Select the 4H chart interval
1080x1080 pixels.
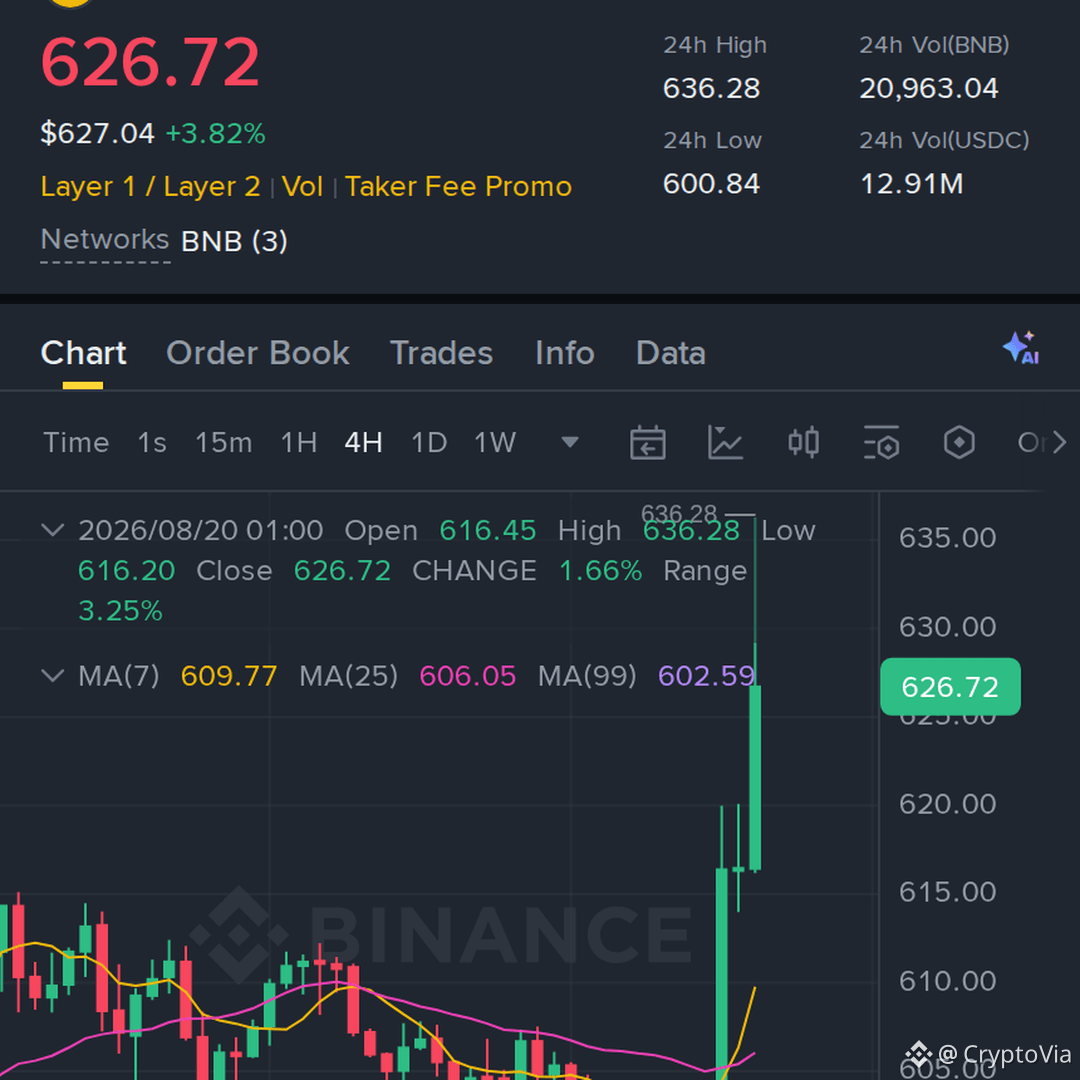[x=364, y=442]
